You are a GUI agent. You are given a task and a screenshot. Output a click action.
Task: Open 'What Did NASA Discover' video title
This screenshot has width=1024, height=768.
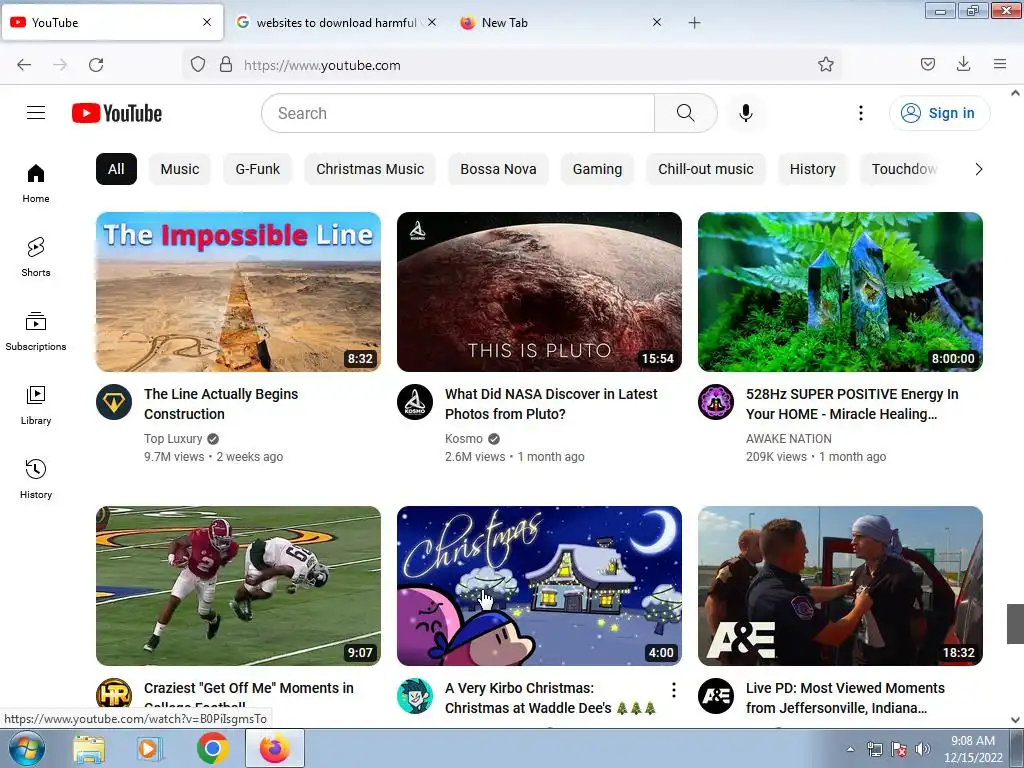(551, 404)
